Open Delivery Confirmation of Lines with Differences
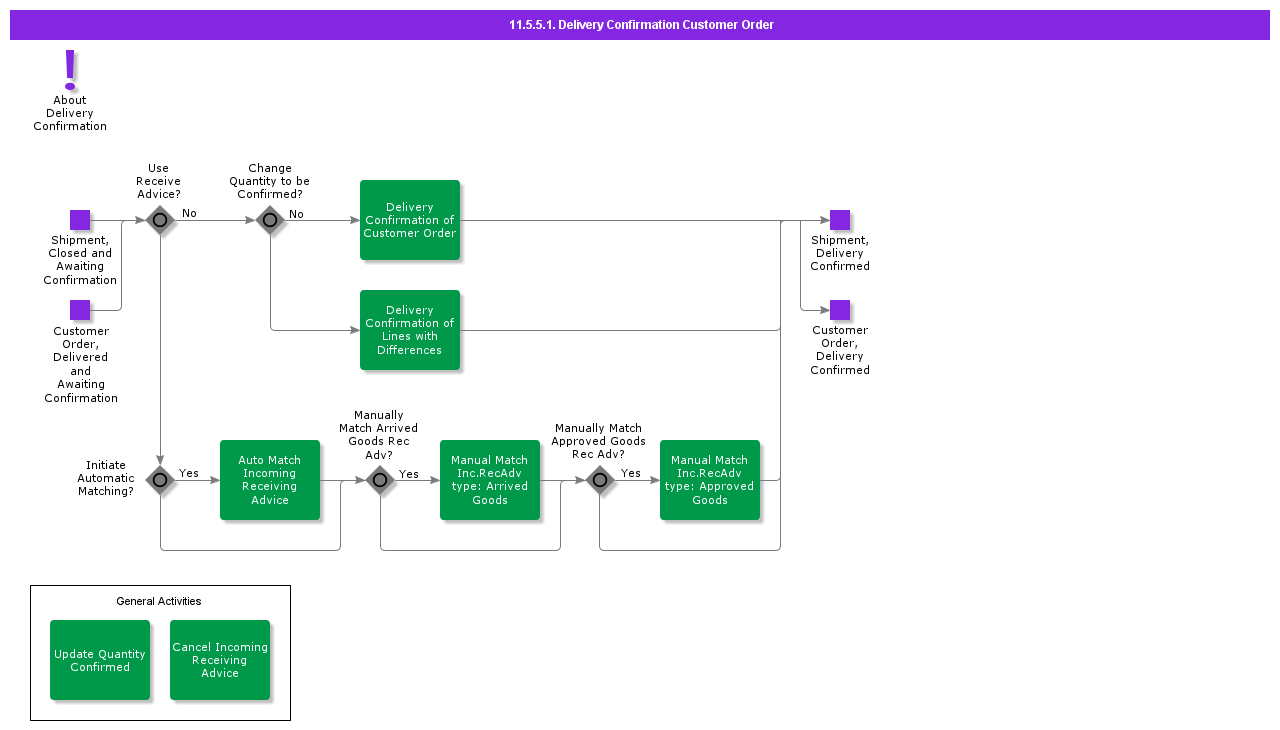The image size is (1280, 730). click(410, 330)
